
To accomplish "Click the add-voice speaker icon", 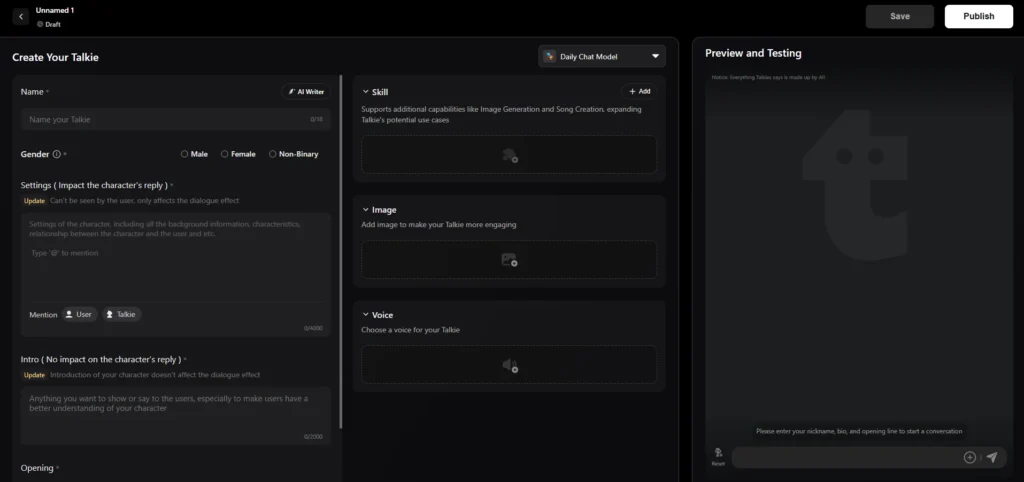I will point(509,365).
